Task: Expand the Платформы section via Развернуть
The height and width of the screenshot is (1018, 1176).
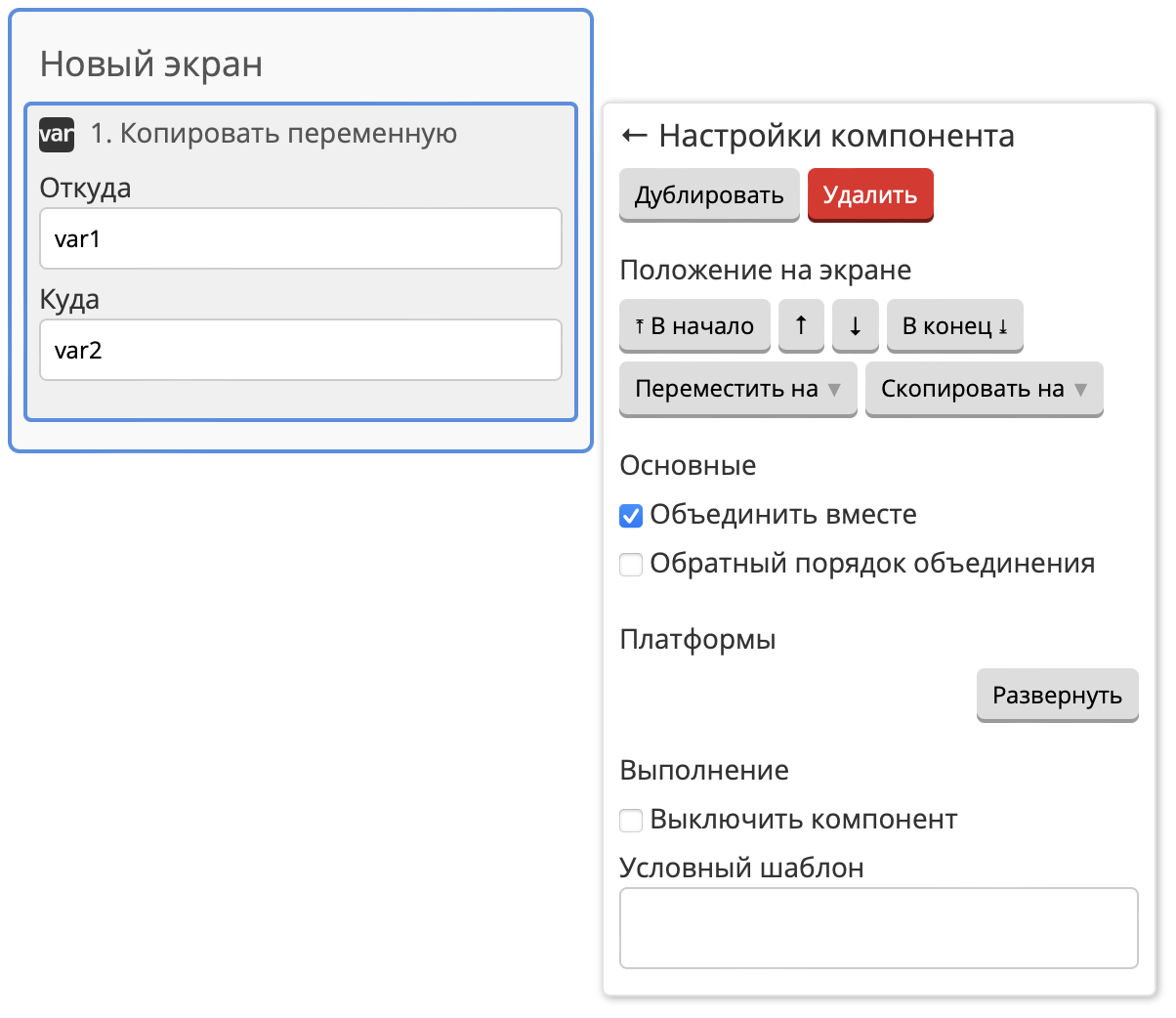Action: (x=1057, y=695)
